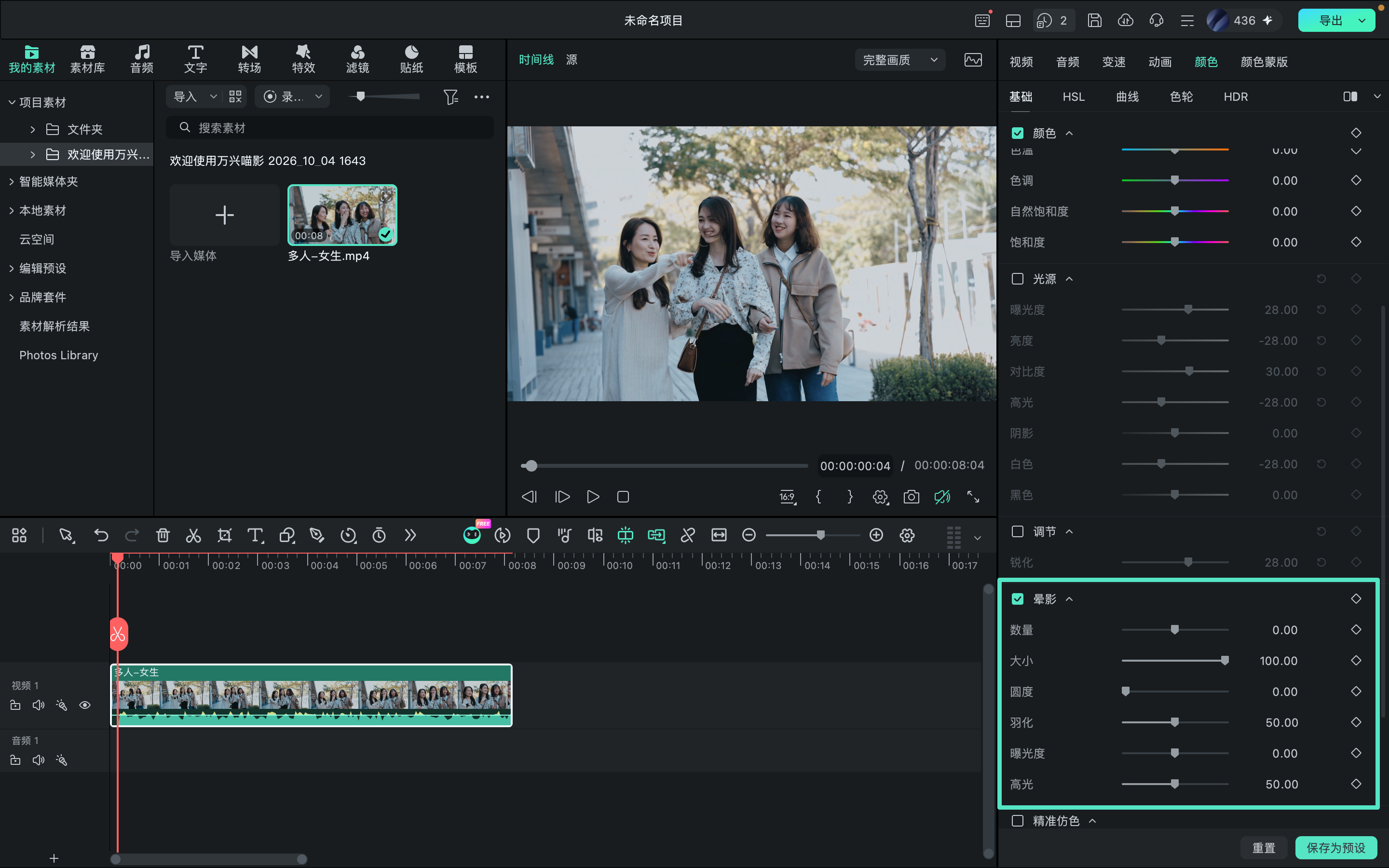The width and height of the screenshot is (1389, 868).
Task: Open the Stickers (贴纸) panel
Action: click(x=411, y=59)
